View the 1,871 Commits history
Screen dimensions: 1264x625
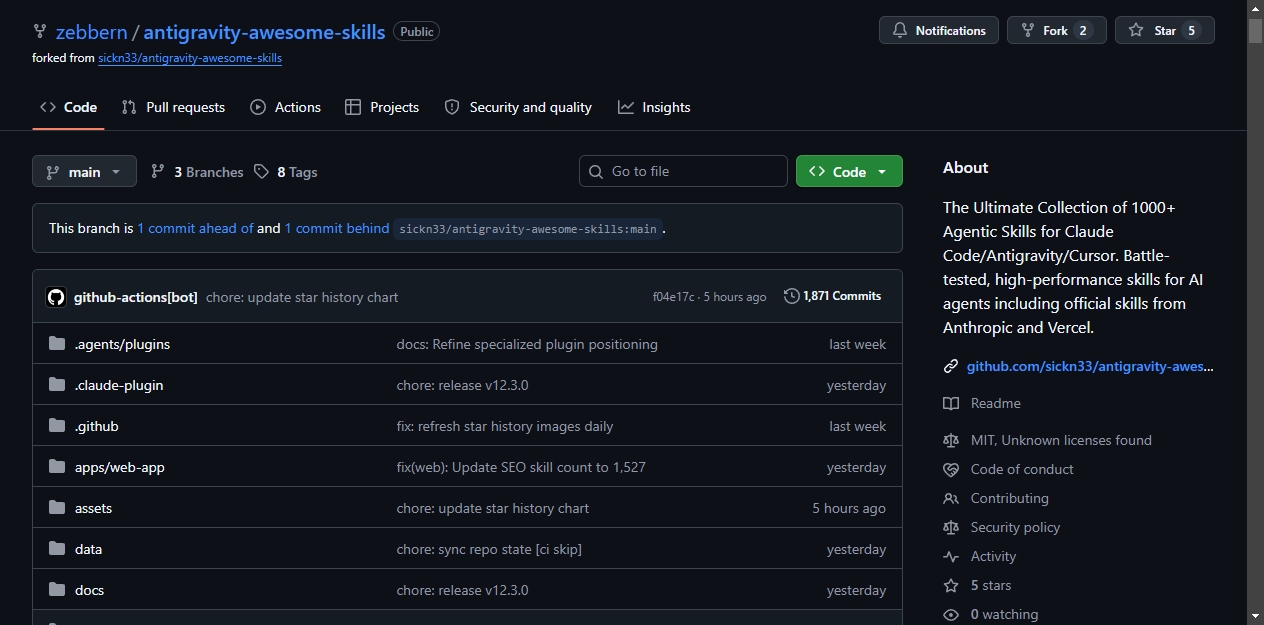pos(833,296)
